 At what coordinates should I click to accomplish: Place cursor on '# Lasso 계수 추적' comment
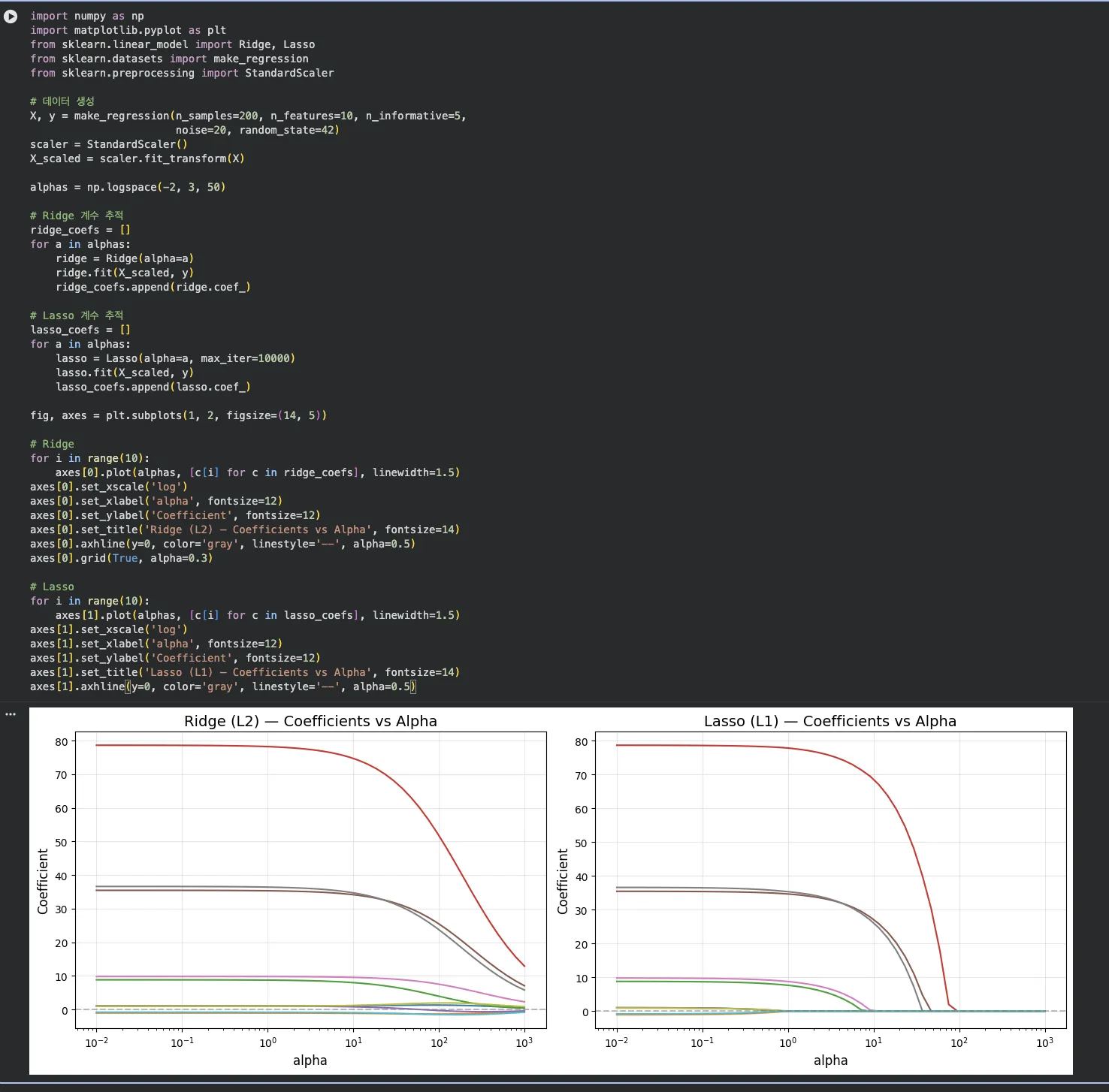[x=77, y=315]
